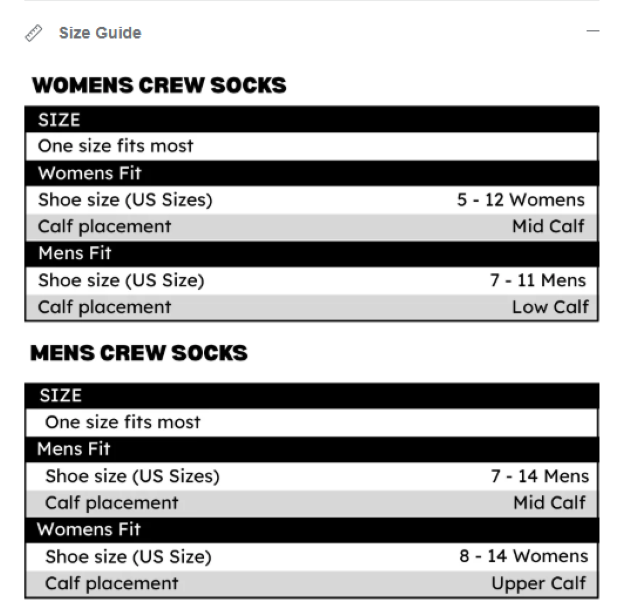Select the "7 - 14 Mens" shoe size value

point(539,476)
